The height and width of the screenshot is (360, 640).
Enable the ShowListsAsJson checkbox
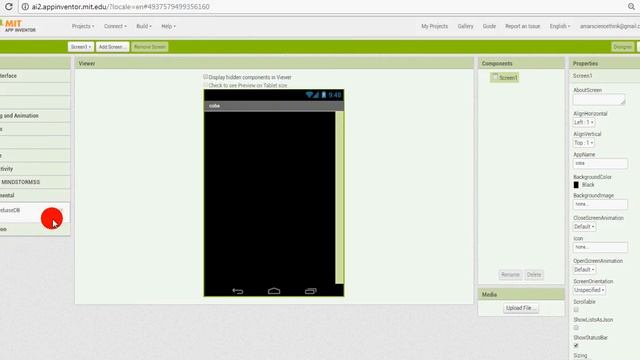(576, 328)
